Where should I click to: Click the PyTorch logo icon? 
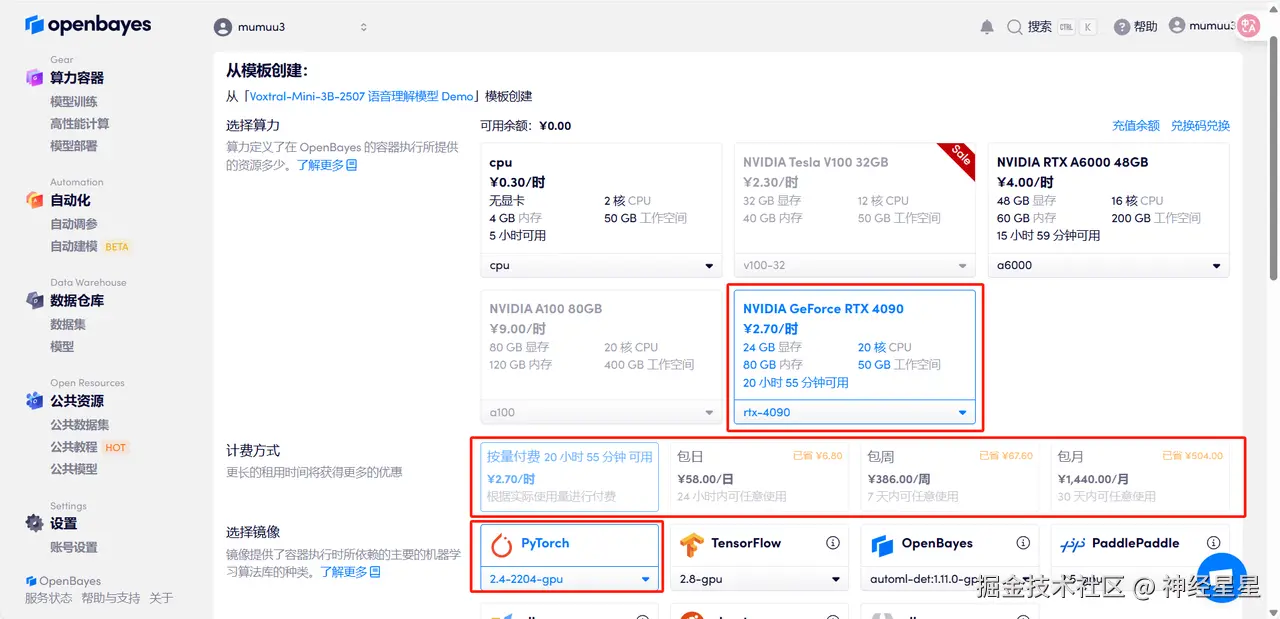(501, 544)
